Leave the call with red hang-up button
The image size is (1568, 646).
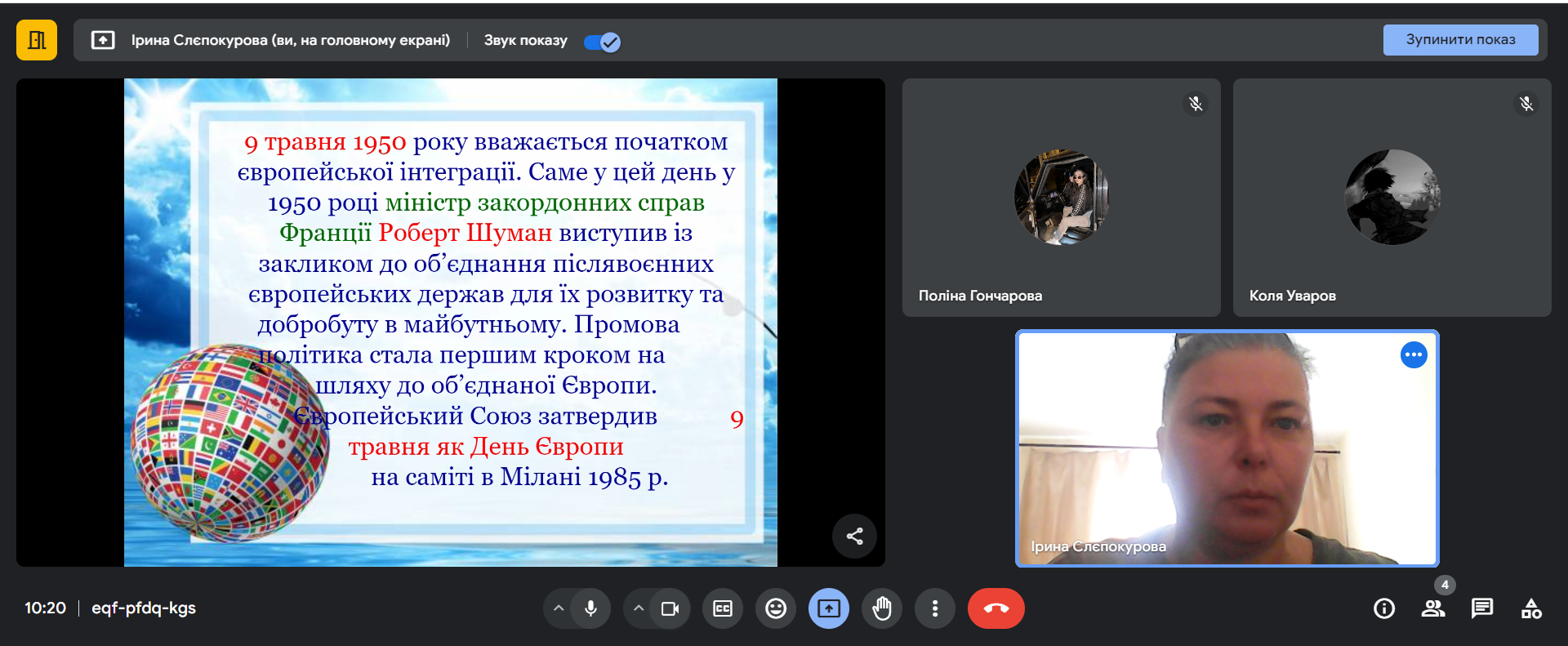[996, 608]
